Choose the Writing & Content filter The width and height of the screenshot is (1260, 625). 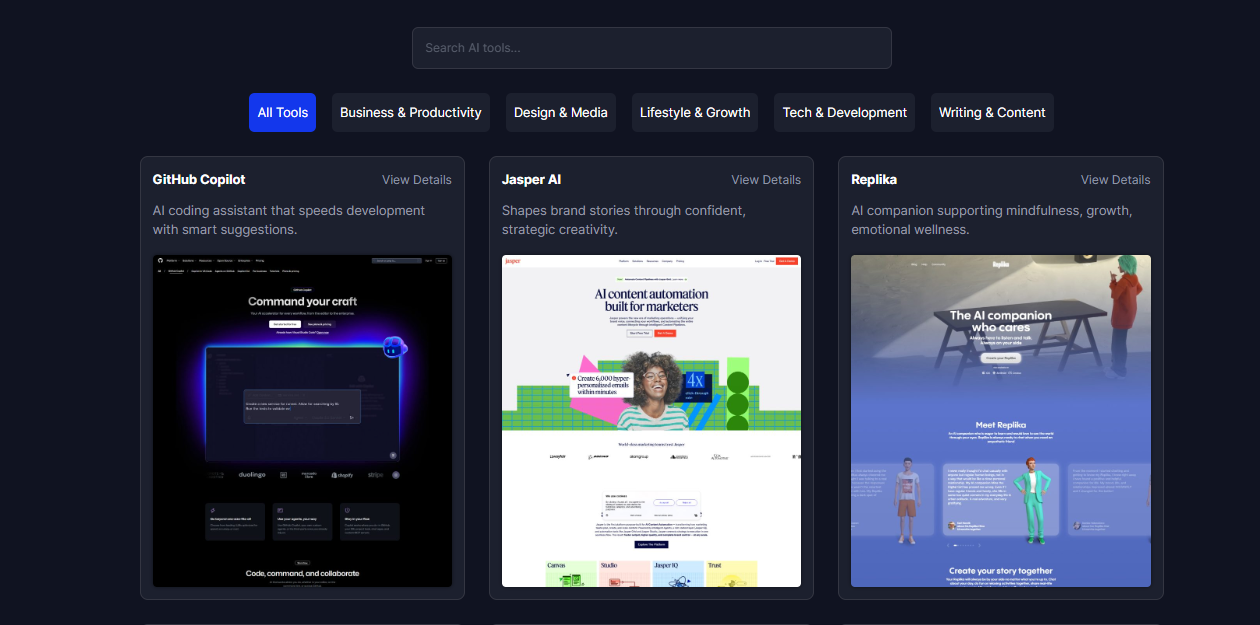coord(991,113)
